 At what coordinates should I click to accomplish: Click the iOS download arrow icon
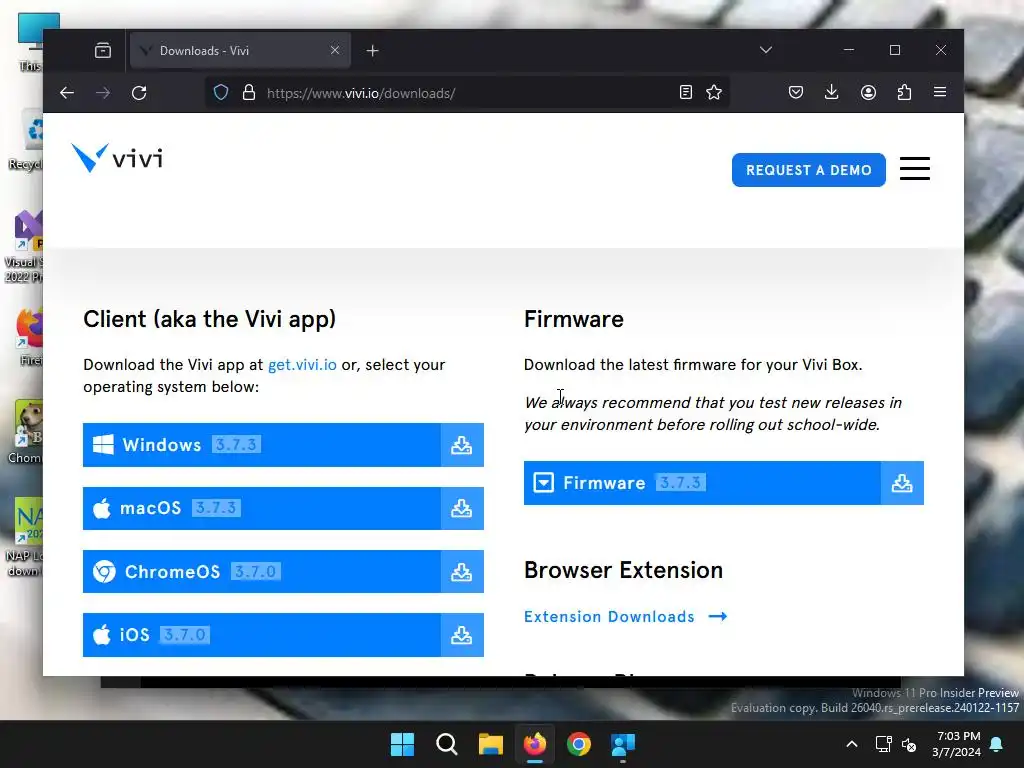(x=462, y=635)
